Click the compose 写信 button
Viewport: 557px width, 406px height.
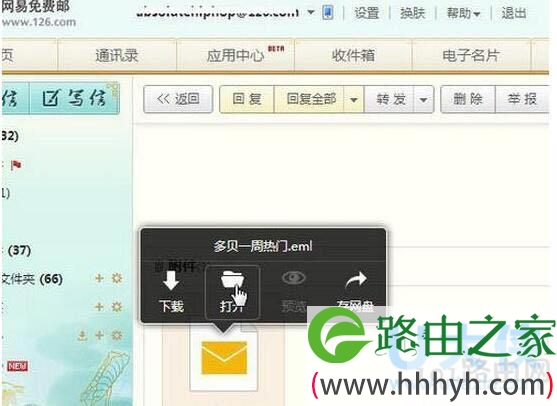click(x=75, y=98)
